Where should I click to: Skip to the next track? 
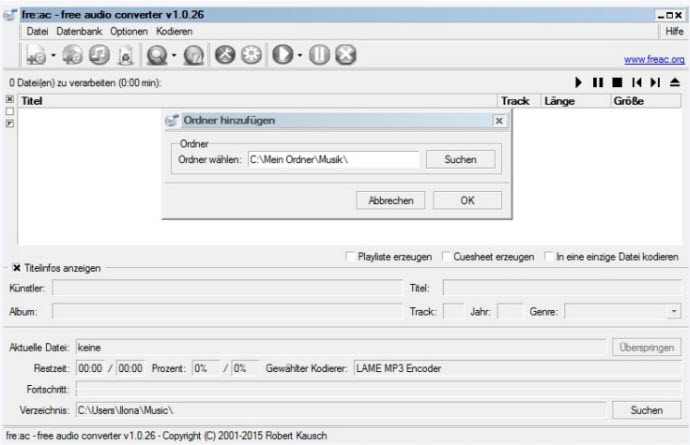655,82
